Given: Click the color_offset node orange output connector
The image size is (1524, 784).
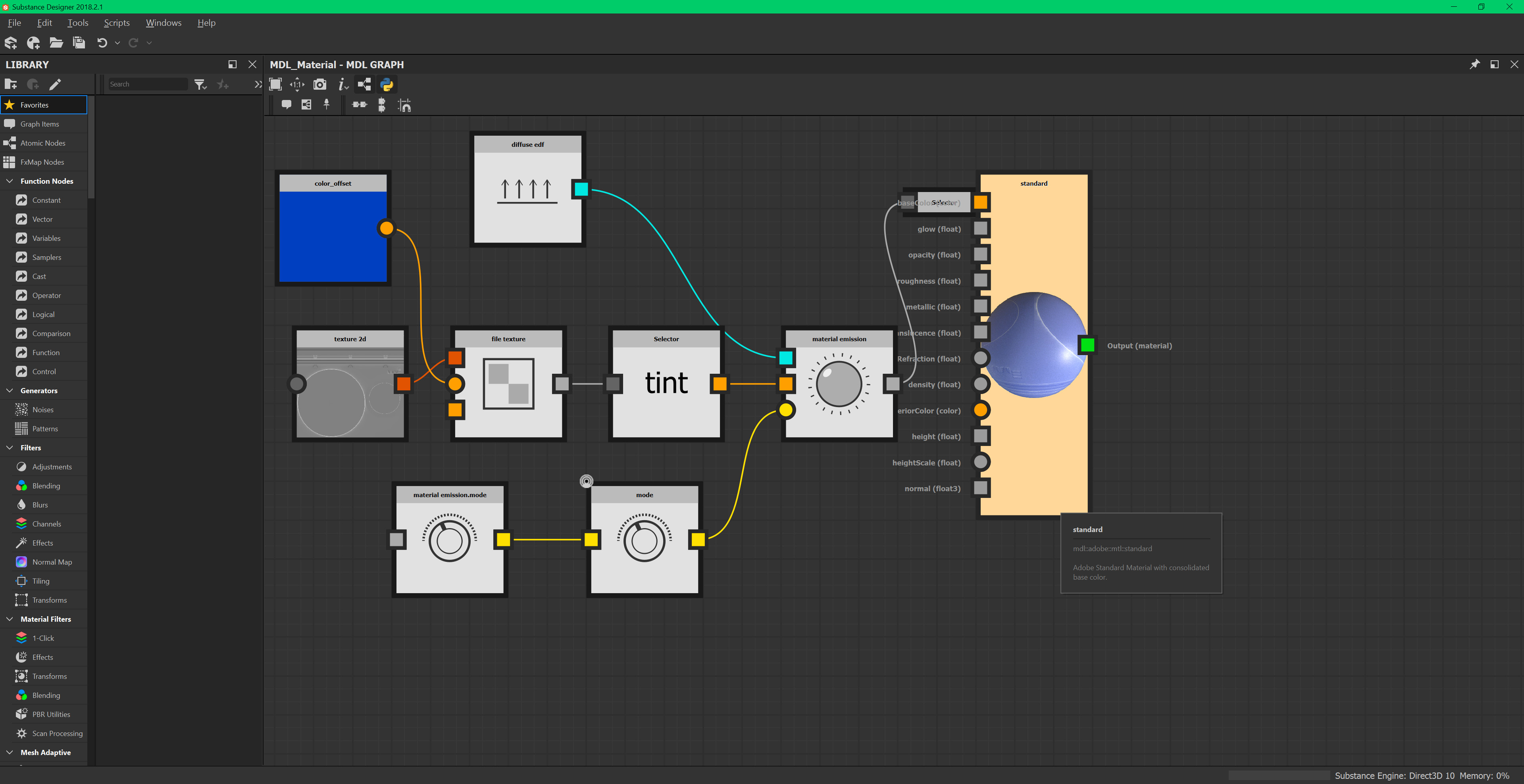Looking at the screenshot, I should click(386, 228).
